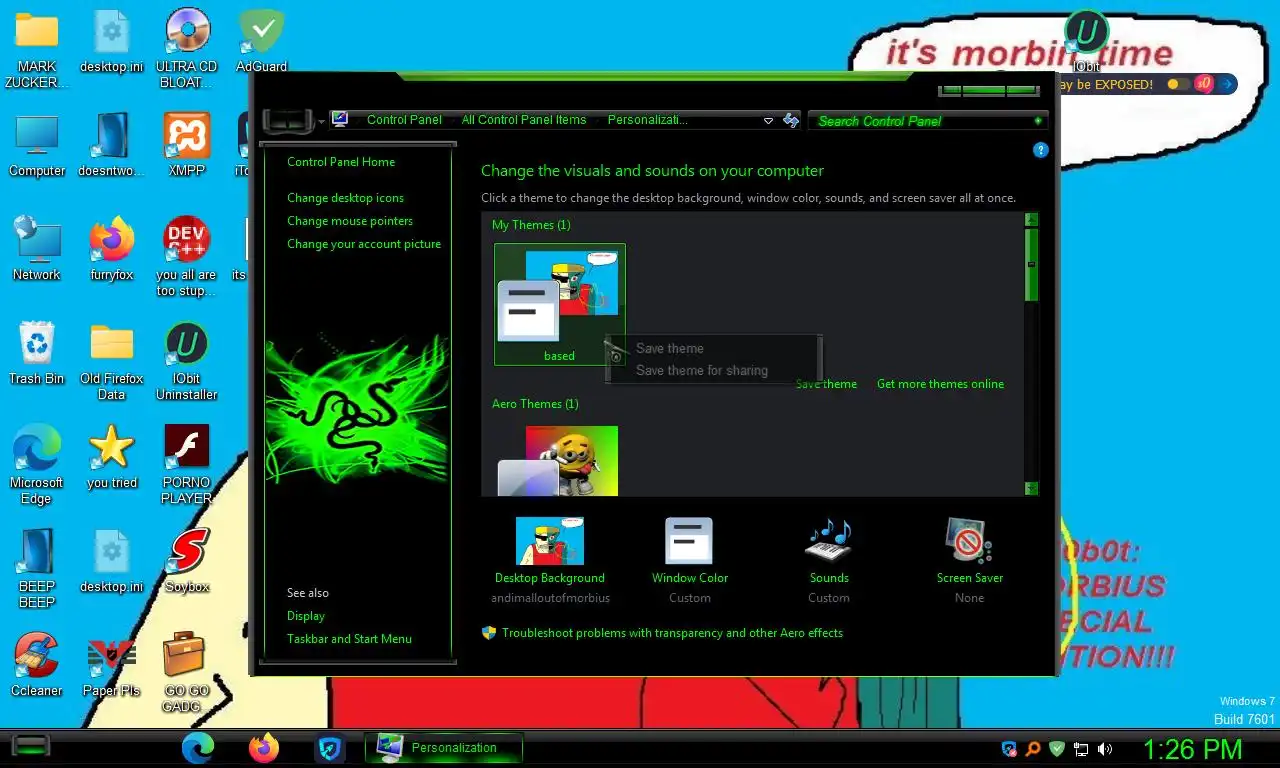Launch XMPP from the desktop
Image resolution: width=1280 pixels, height=768 pixels.
[x=186, y=145]
